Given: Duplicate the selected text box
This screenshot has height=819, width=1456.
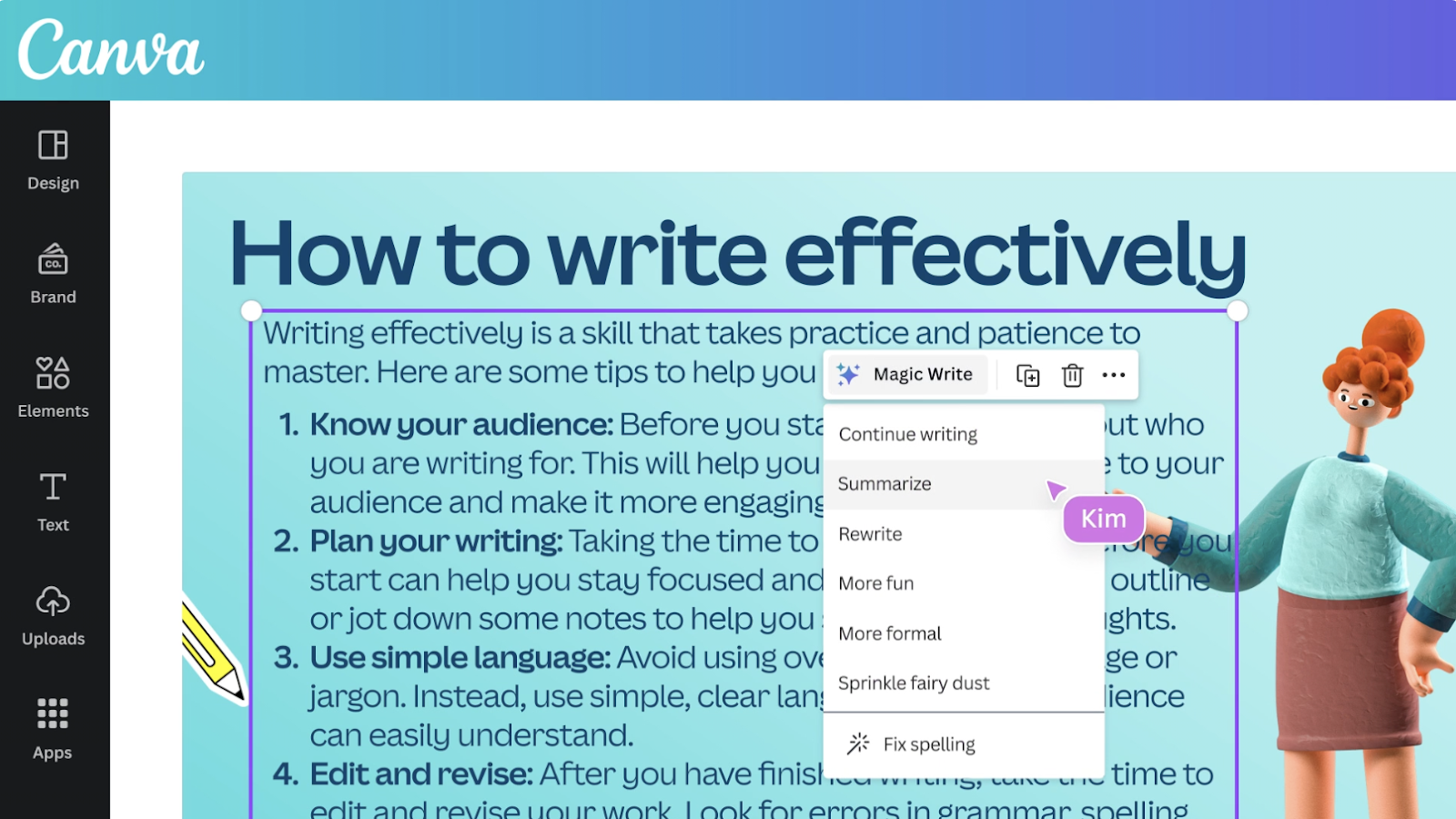Looking at the screenshot, I should tap(1027, 375).
